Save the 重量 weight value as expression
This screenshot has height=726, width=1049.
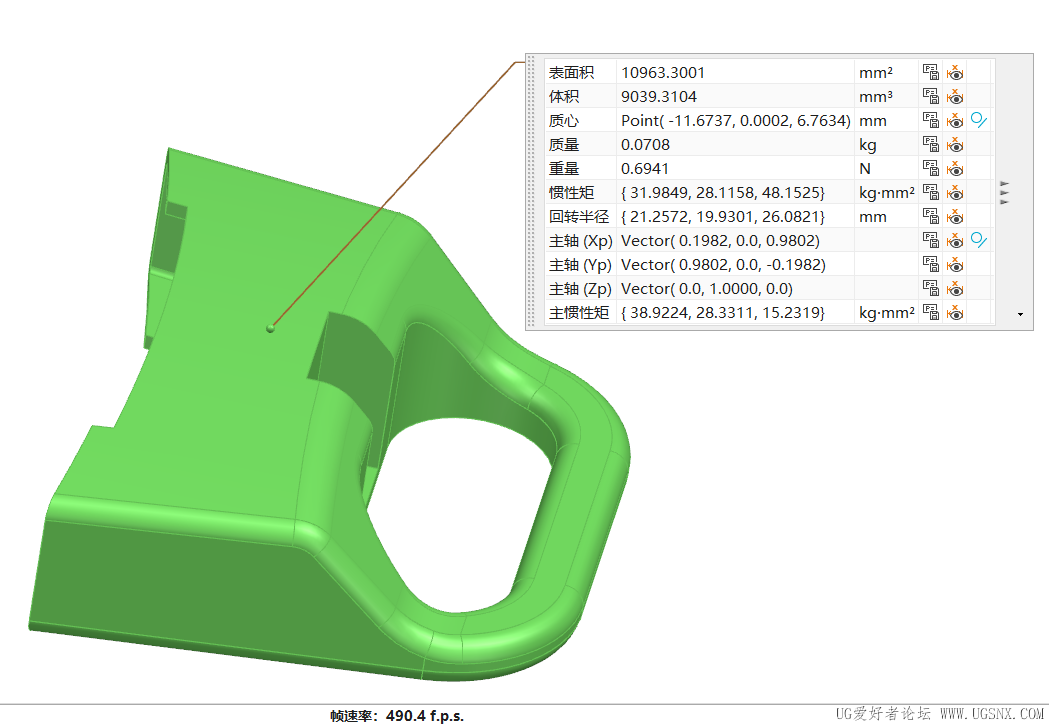(x=931, y=169)
